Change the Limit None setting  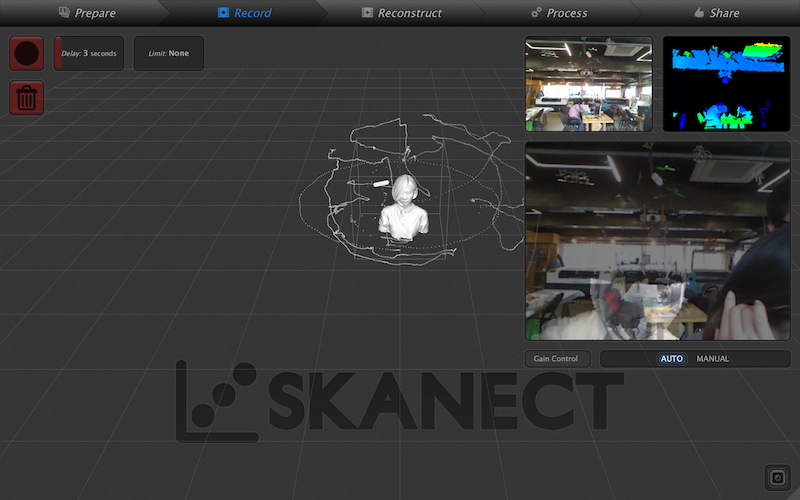click(x=168, y=53)
